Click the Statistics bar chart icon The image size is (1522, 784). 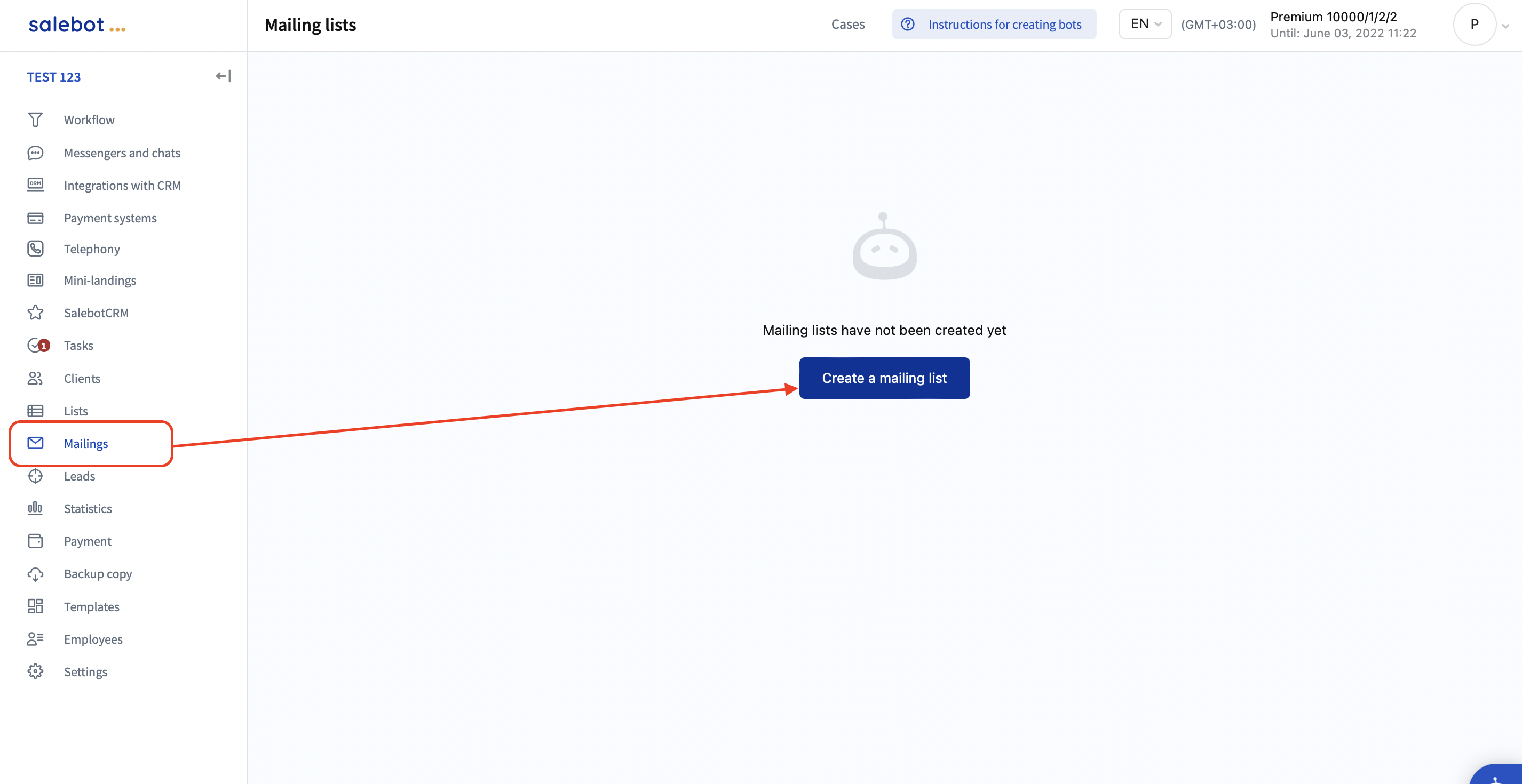pos(35,508)
